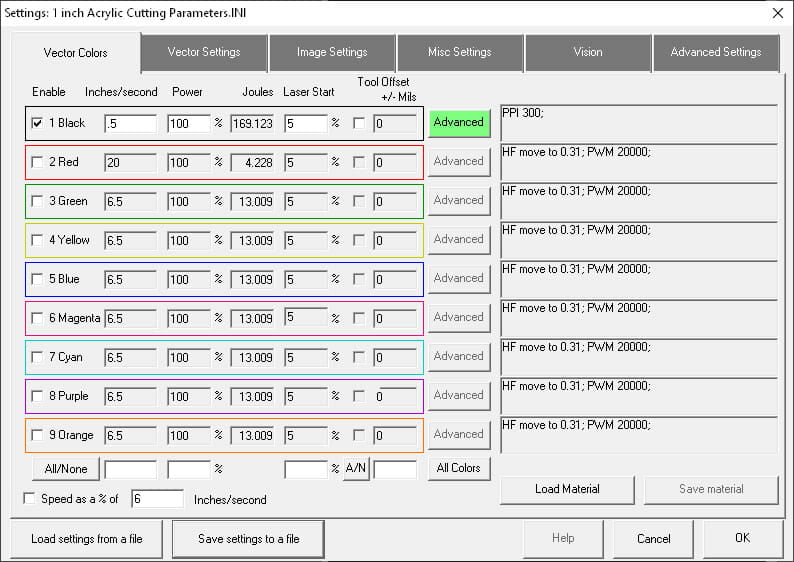Toggle Speed as a % of checkbox

coord(29,499)
